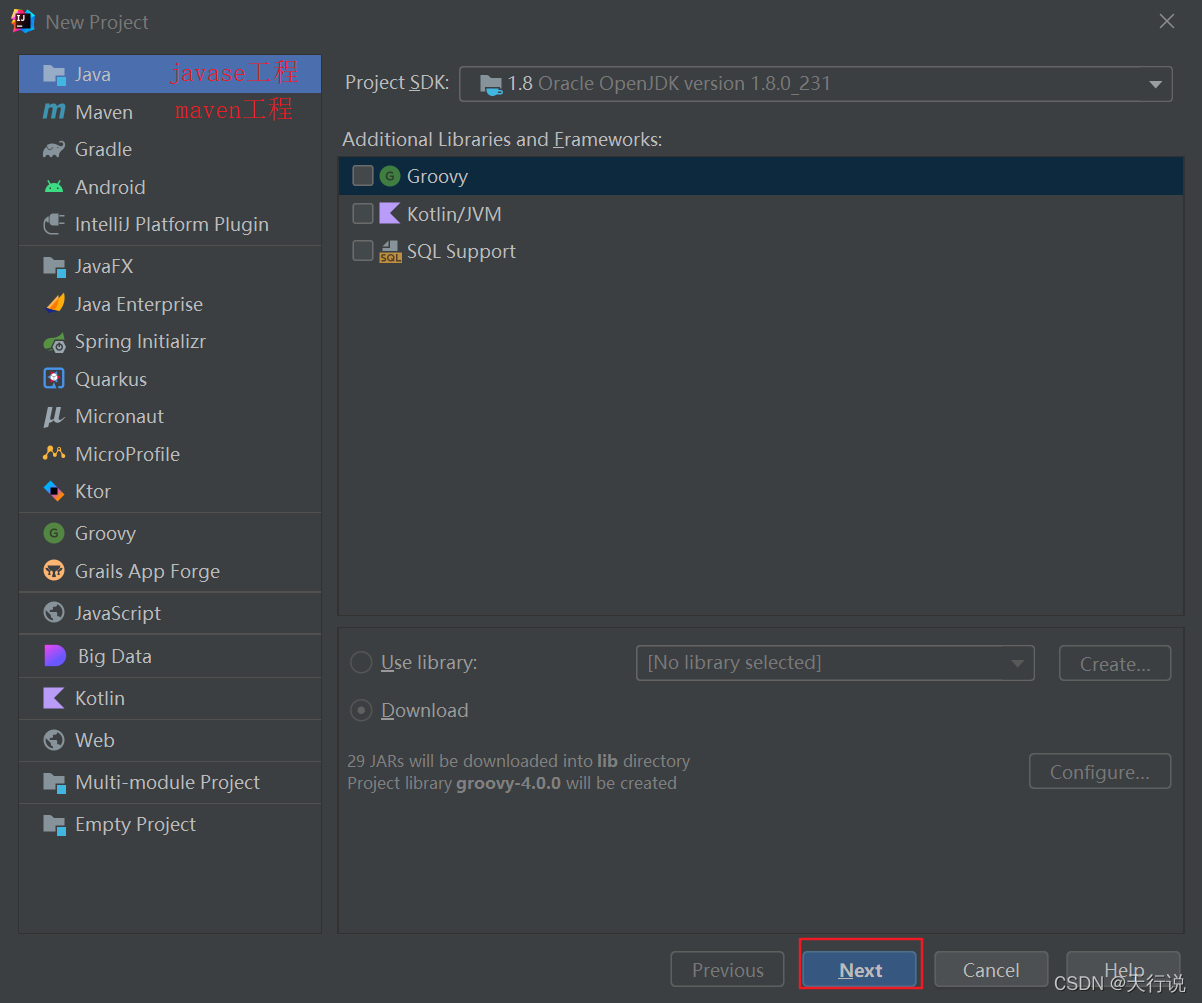1202x1003 pixels.
Task: Select Gradle project type label
Action: (103, 149)
